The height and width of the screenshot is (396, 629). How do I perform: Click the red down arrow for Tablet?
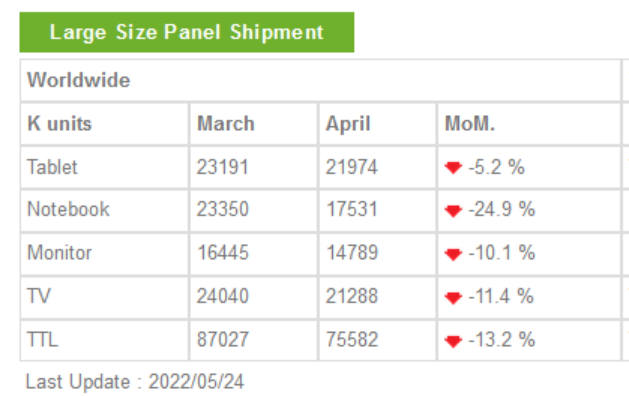[453, 167]
